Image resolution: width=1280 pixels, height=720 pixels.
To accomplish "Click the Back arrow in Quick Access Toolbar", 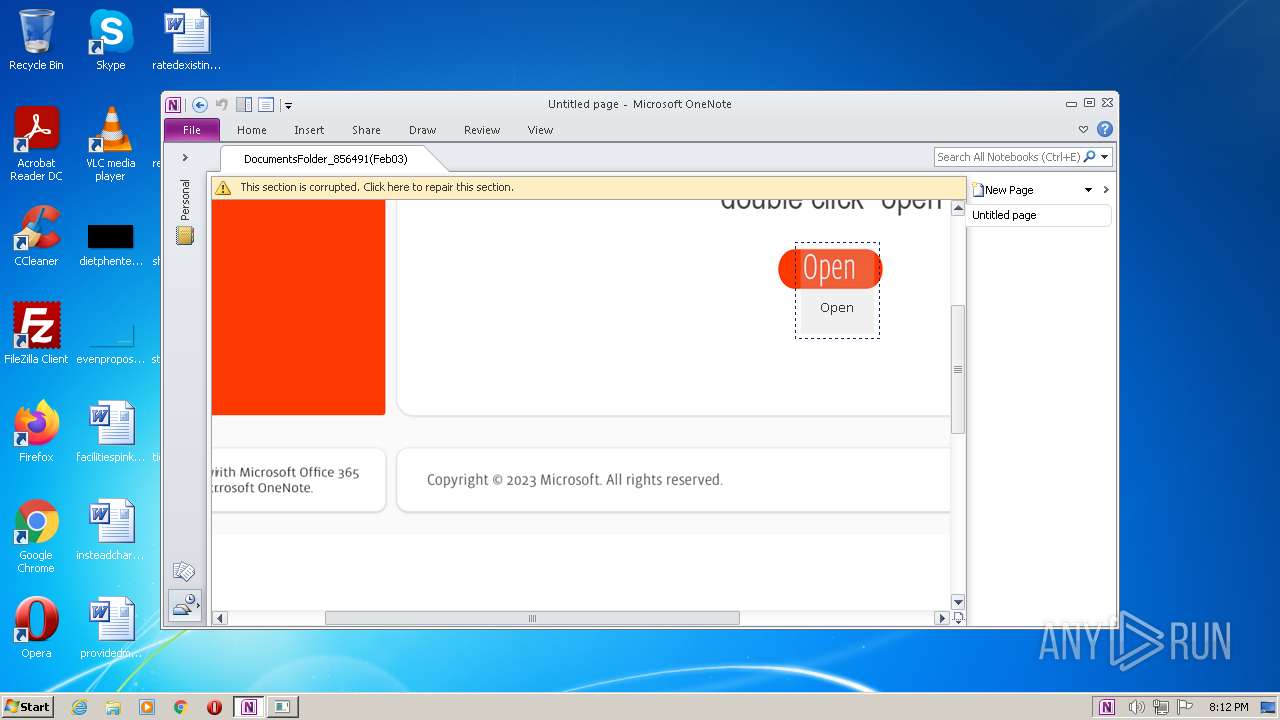I will [200, 104].
